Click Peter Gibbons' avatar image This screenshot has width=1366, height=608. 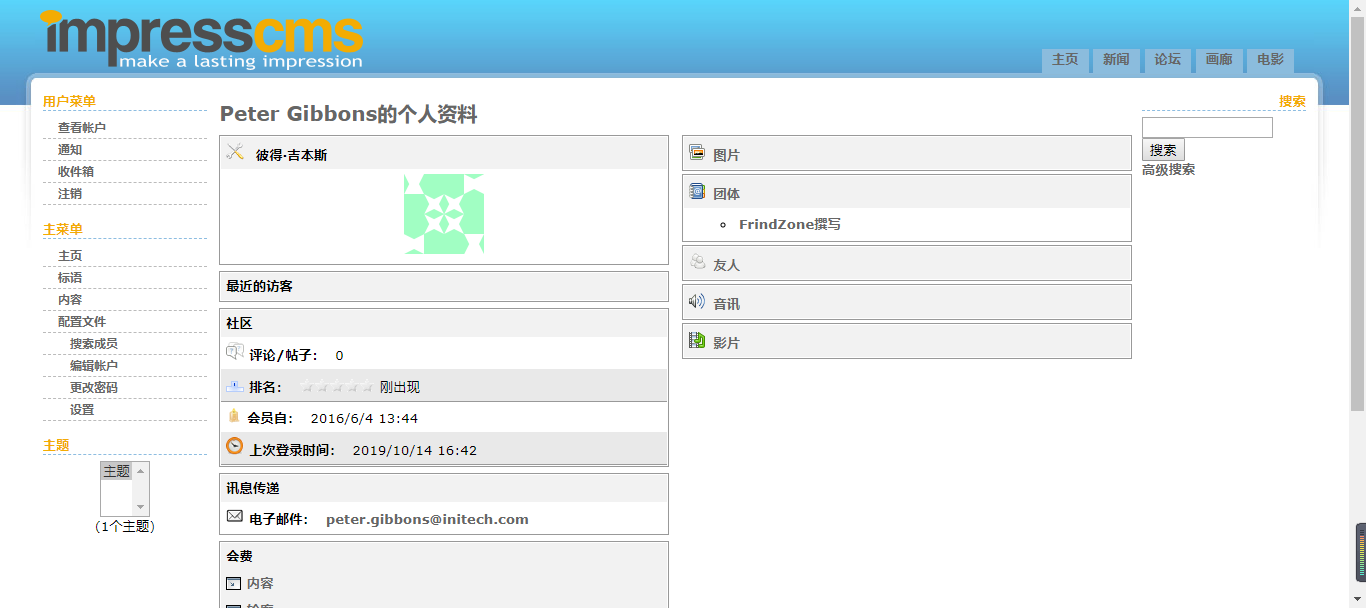[444, 213]
